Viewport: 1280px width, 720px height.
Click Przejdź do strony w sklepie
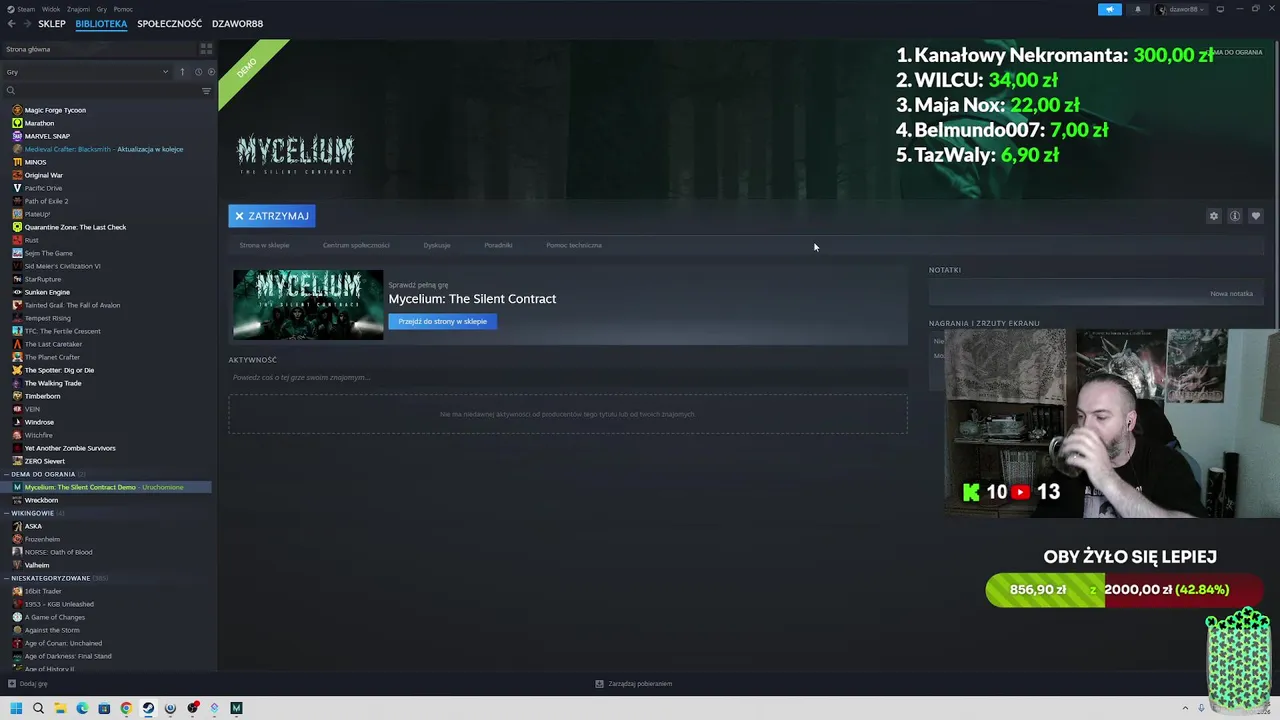443,321
